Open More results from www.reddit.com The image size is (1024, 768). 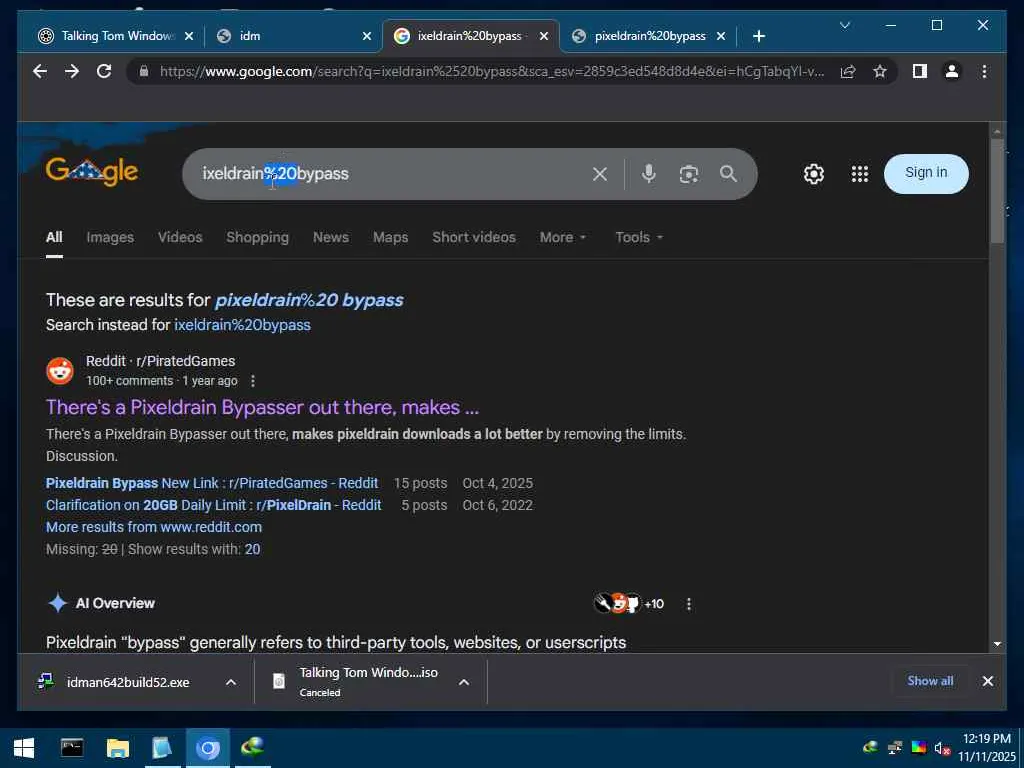(153, 527)
